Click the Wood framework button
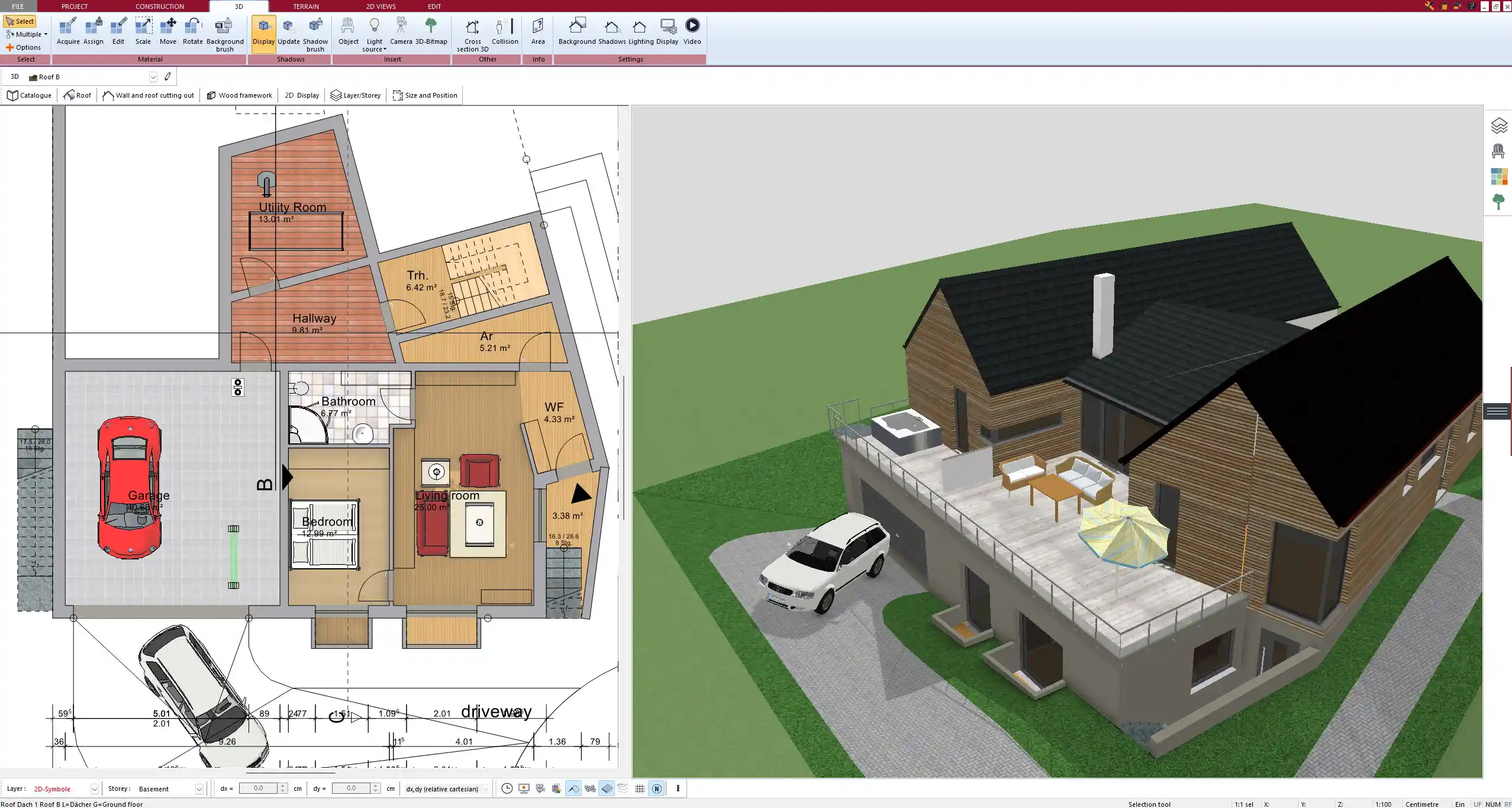This screenshot has width=1512, height=808. (x=240, y=95)
